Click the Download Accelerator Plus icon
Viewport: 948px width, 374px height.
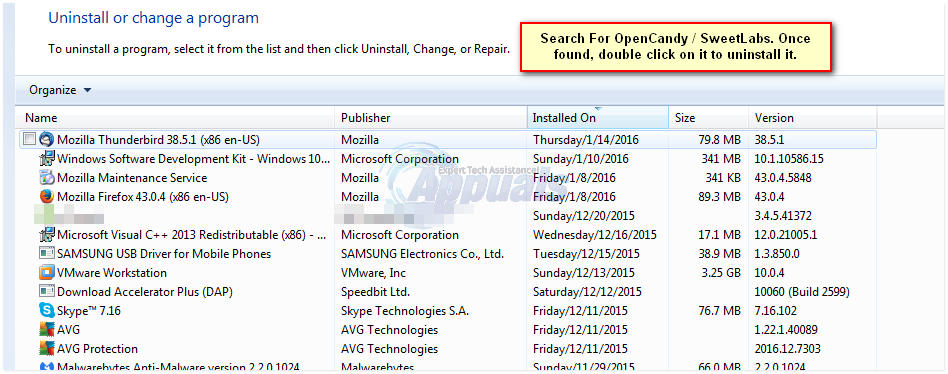click(x=47, y=292)
